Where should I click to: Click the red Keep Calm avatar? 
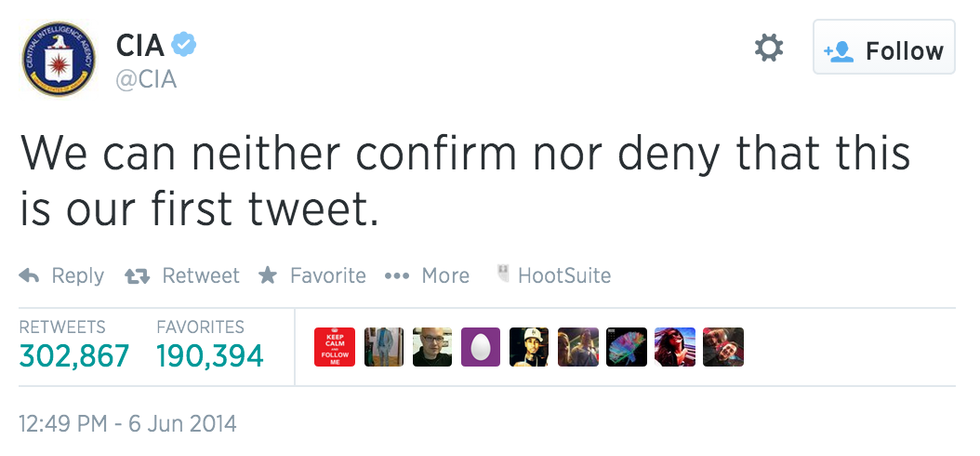tap(334, 347)
